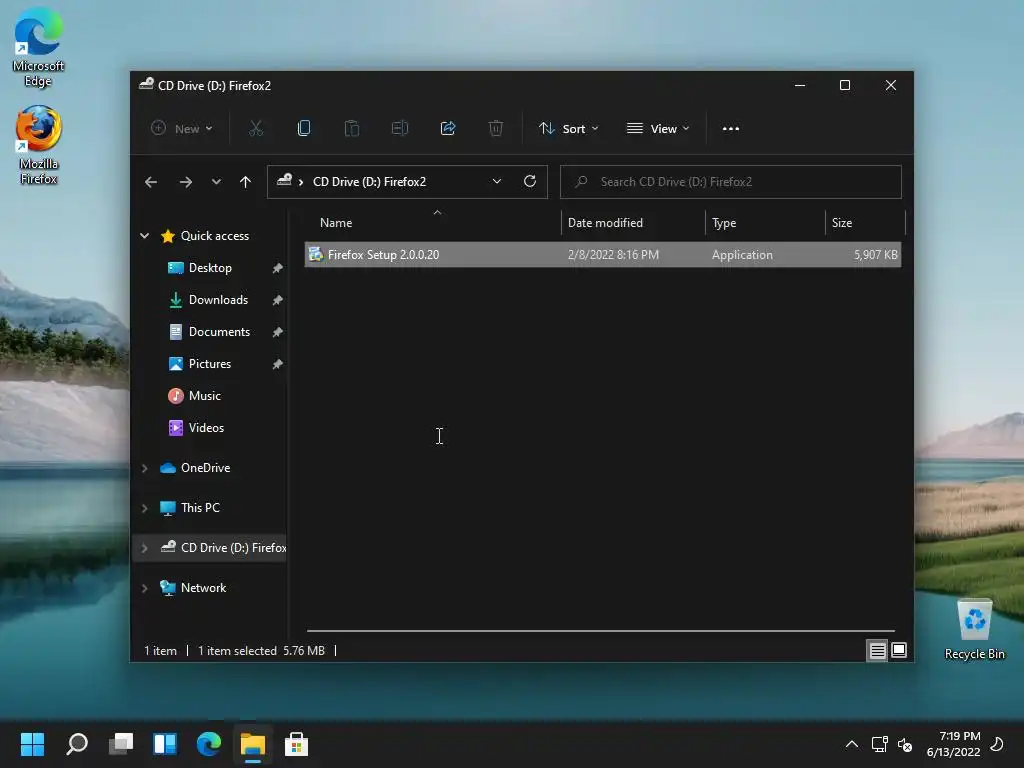Select the Firefox Setup 2.0.0.20 file
Image resolution: width=1024 pixels, height=768 pixels.
pyautogui.click(x=603, y=255)
